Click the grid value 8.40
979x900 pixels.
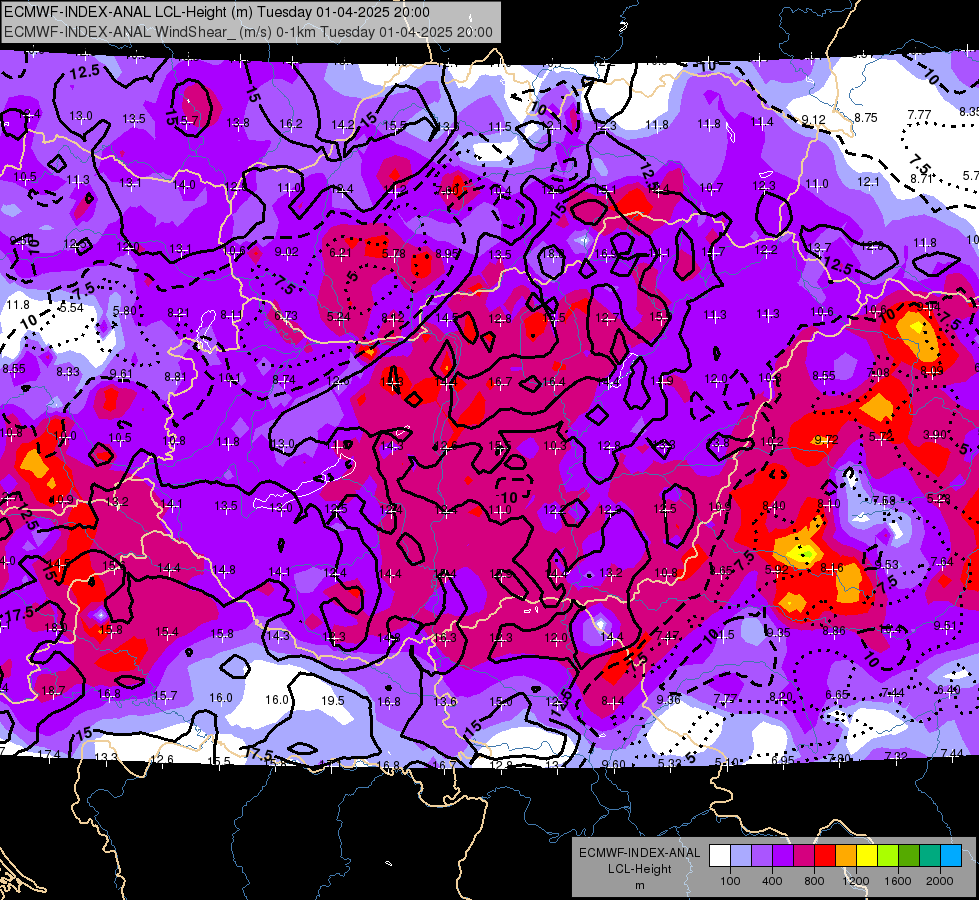[774, 505]
